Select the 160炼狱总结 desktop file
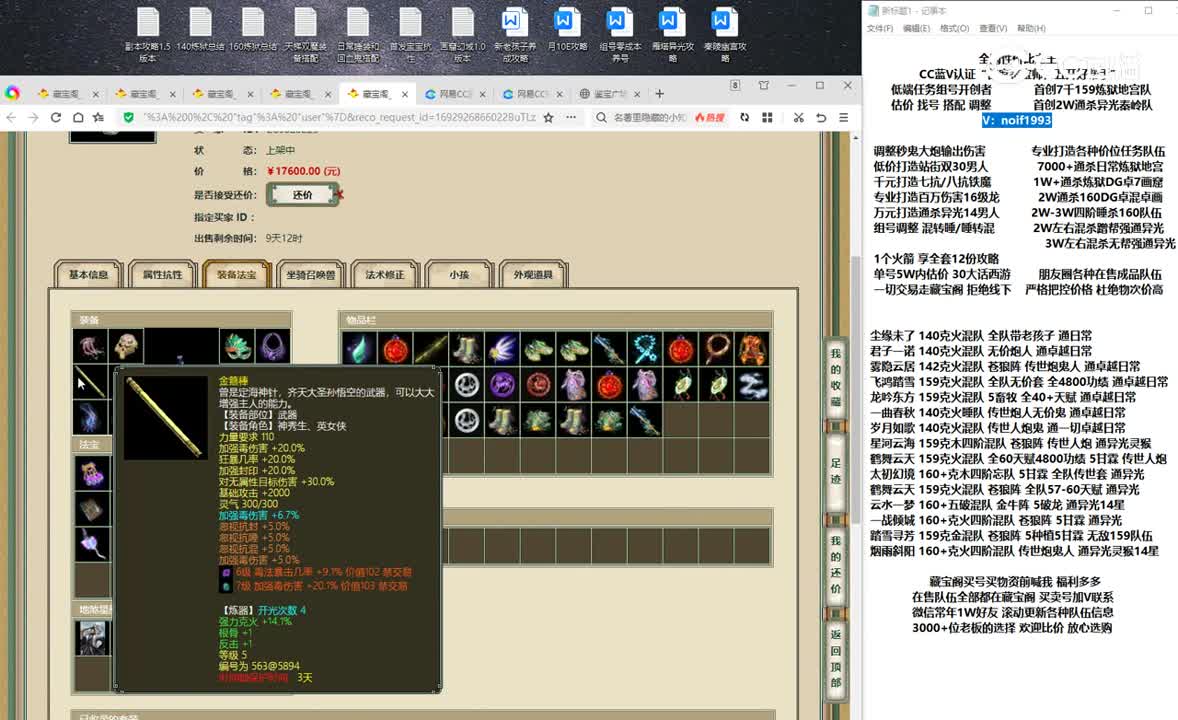Screen dimensions: 1178x720 click(252, 30)
